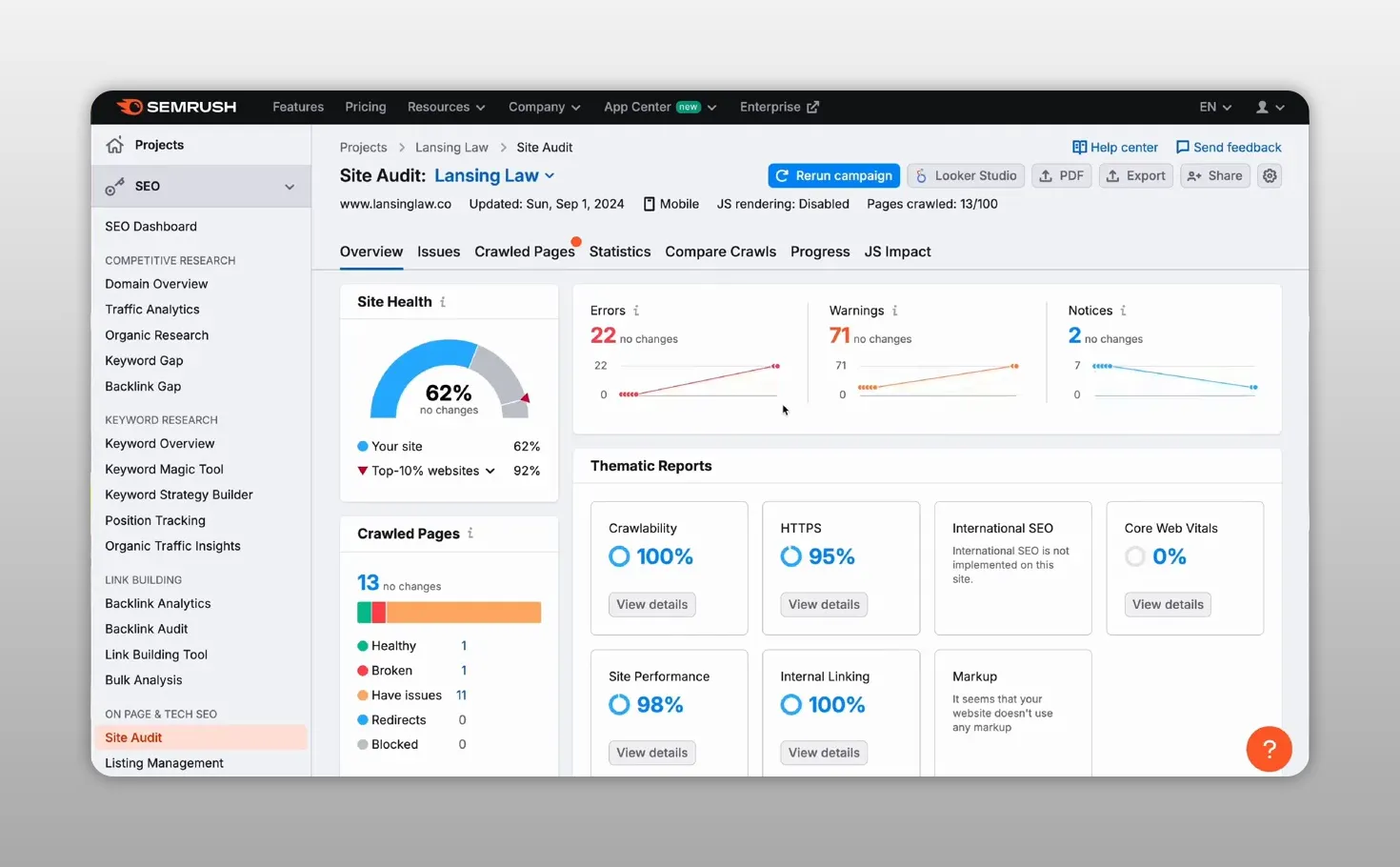Viewport: 1400px width, 867px height.
Task: Click the Semrush logo
Action: 176,107
